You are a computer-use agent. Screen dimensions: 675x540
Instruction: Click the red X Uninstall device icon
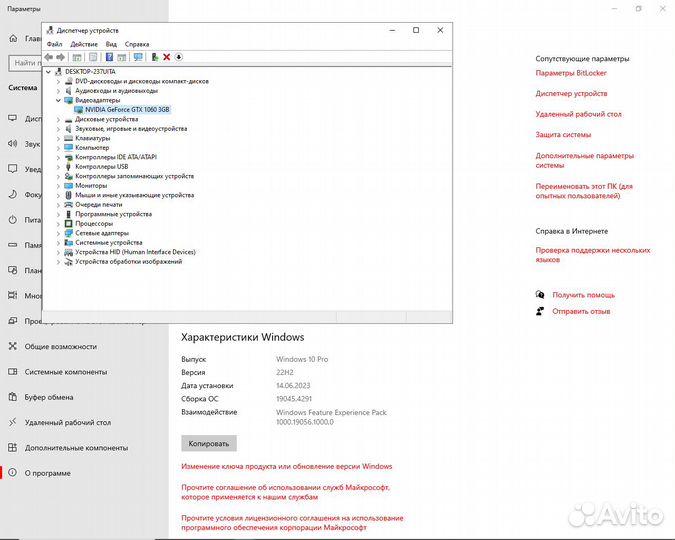pyautogui.click(x=167, y=57)
